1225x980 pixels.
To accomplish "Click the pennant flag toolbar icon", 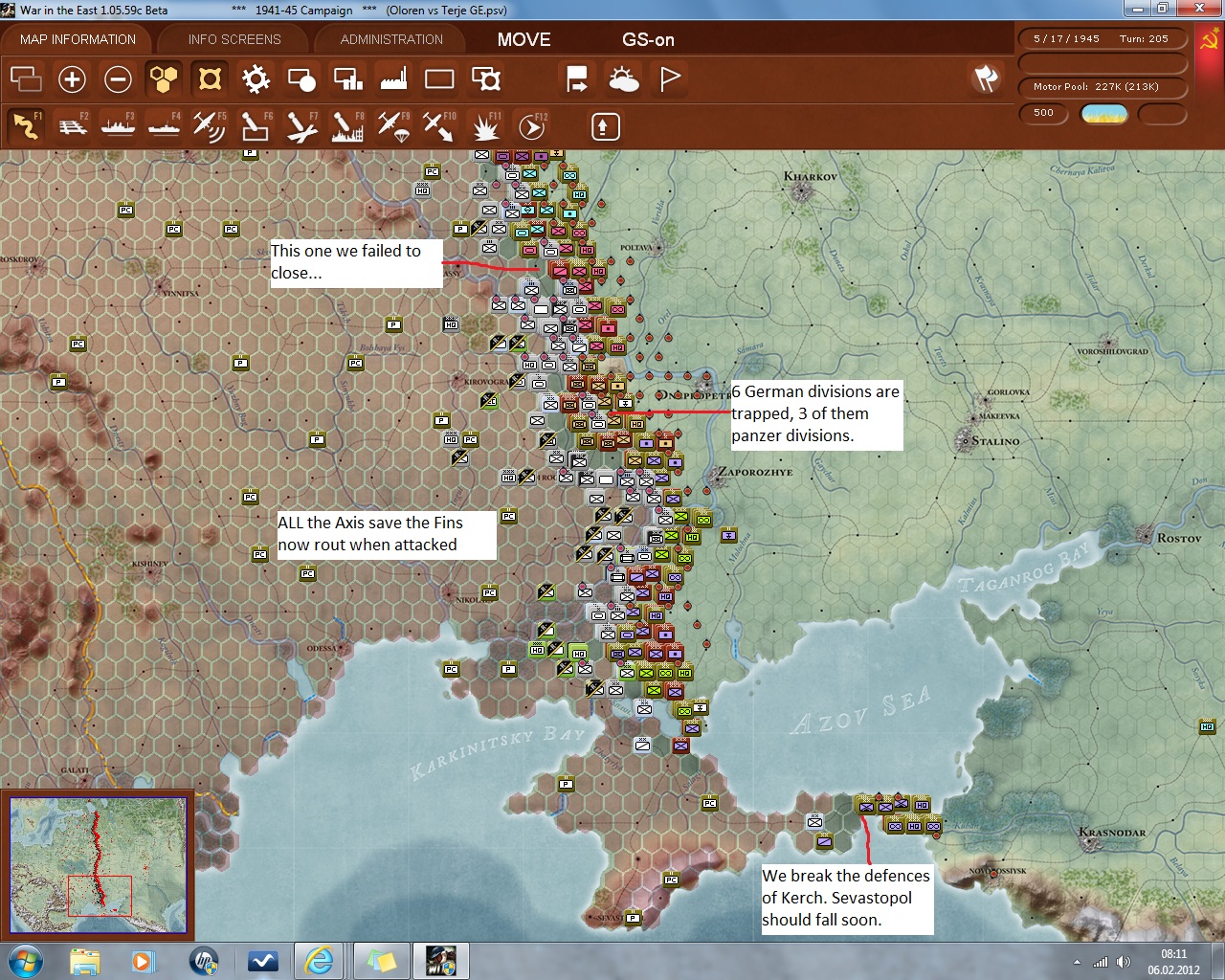I will (x=669, y=78).
